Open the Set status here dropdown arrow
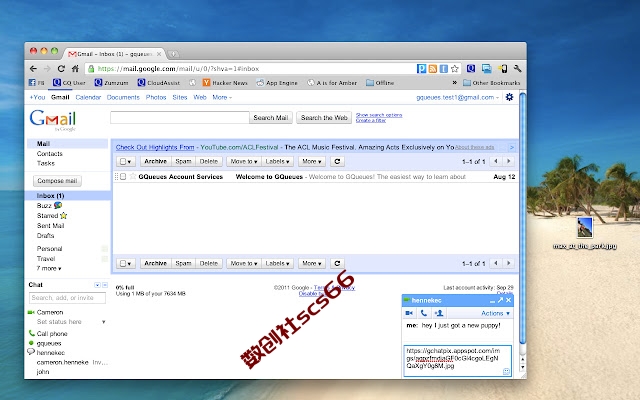Viewport: 640px width, 400px height. tap(104, 322)
